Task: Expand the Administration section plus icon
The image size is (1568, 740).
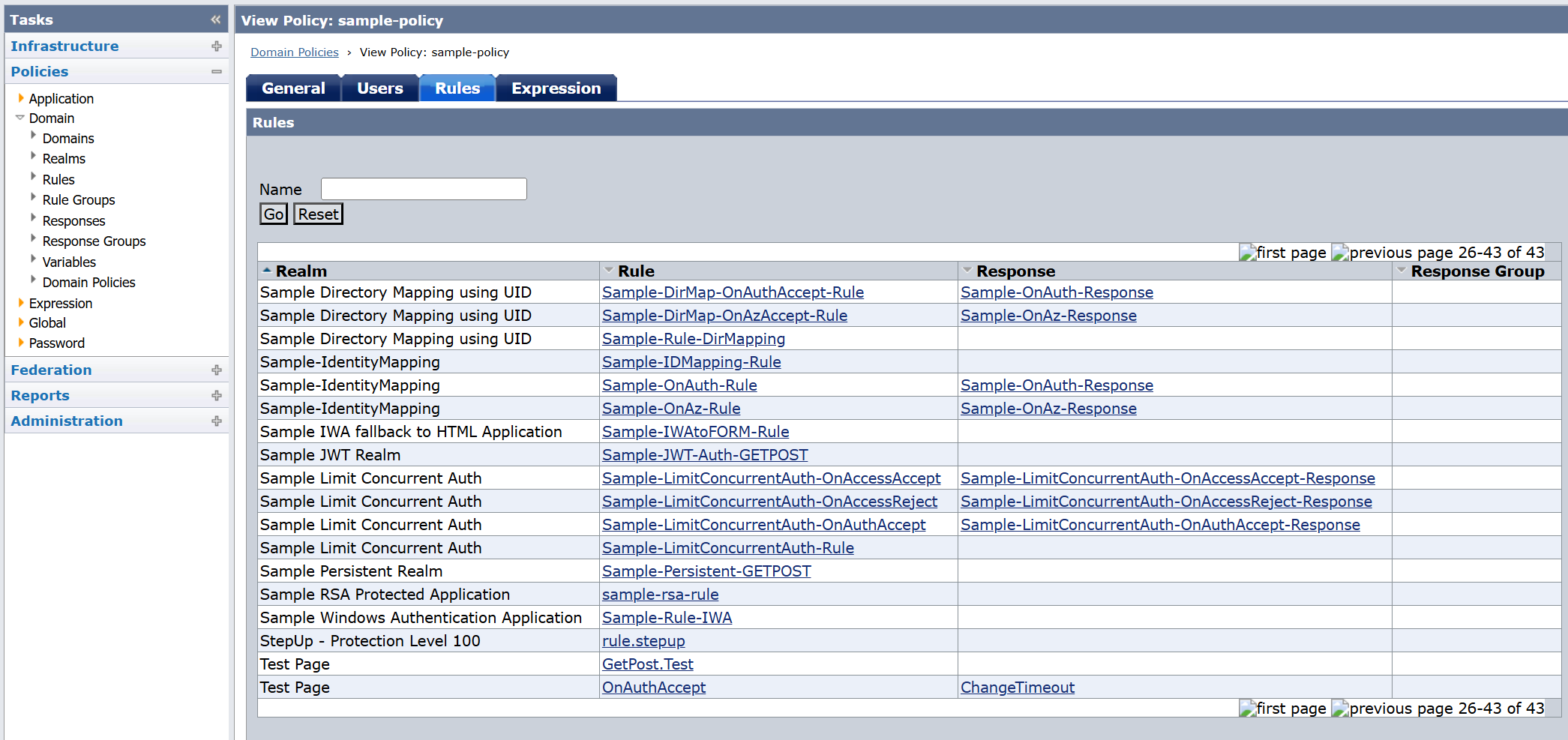Action: point(217,421)
